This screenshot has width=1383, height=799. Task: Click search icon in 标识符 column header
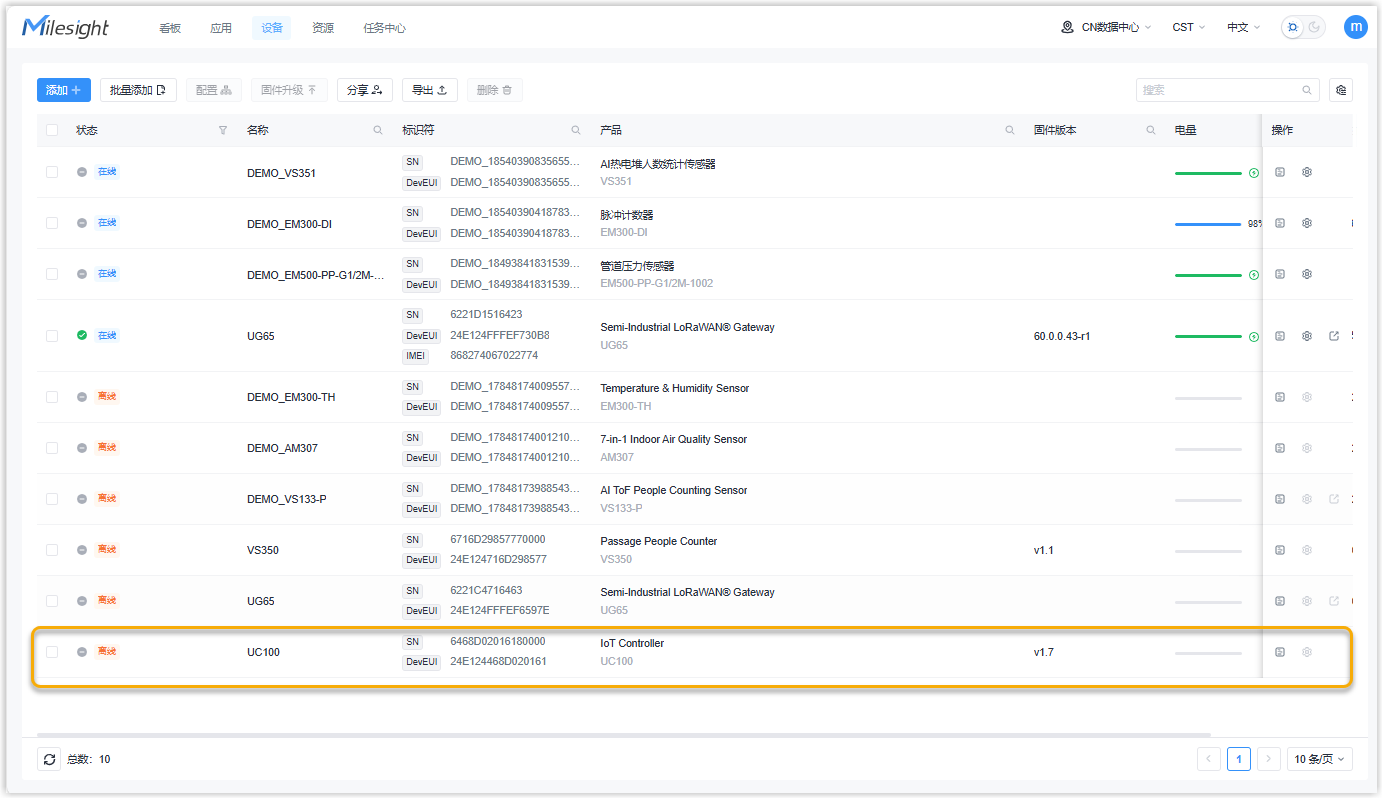pyautogui.click(x=576, y=130)
